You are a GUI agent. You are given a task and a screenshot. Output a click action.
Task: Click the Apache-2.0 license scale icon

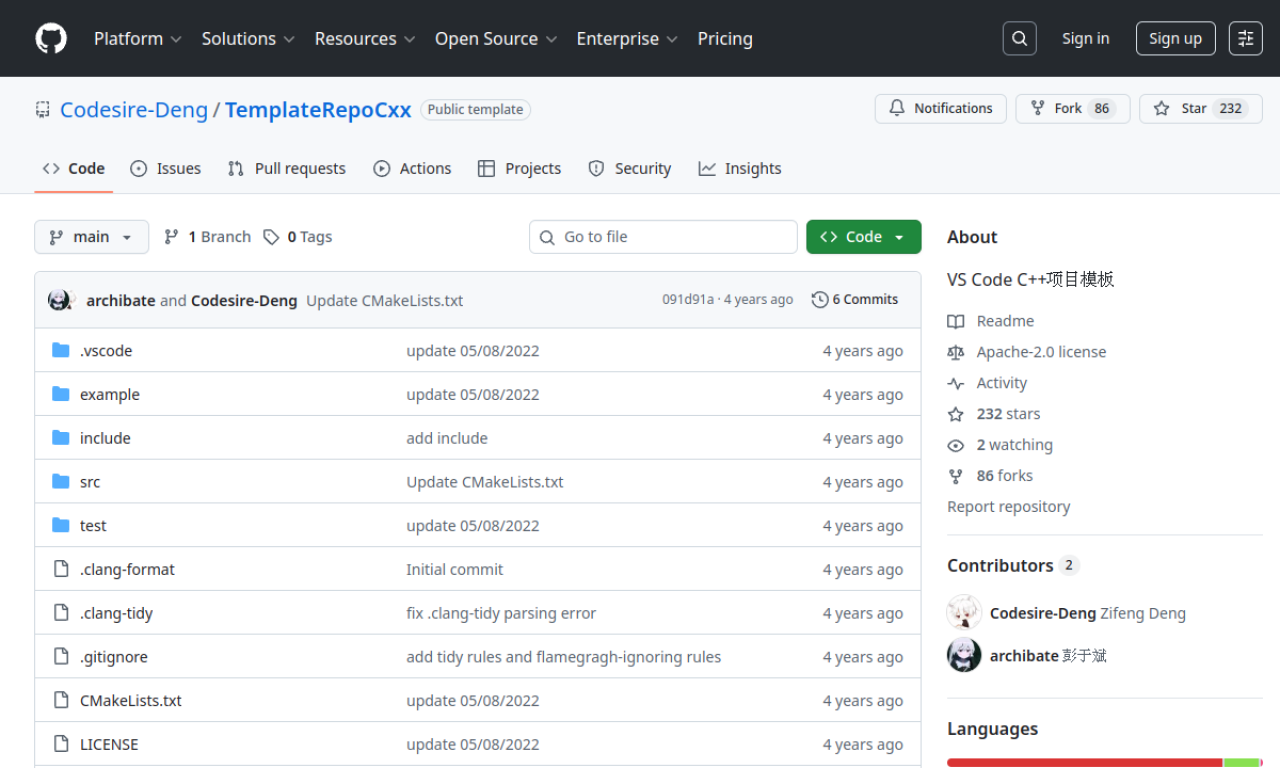coord(956,352)
